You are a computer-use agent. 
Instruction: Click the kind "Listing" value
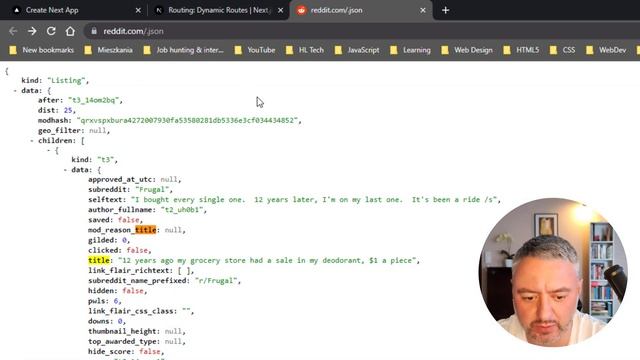pos(66,80)
